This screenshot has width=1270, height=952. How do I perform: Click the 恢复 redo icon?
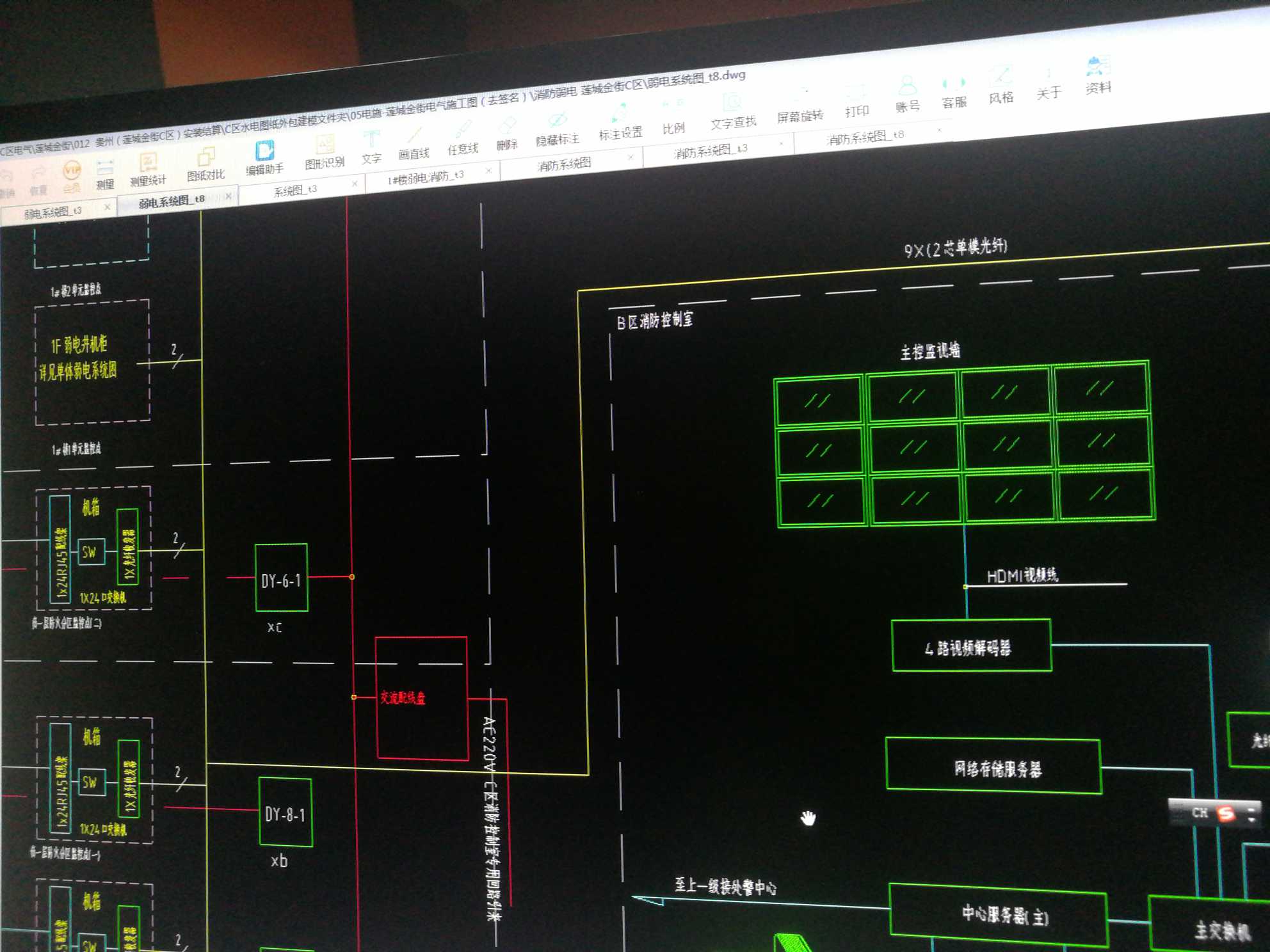38,181
